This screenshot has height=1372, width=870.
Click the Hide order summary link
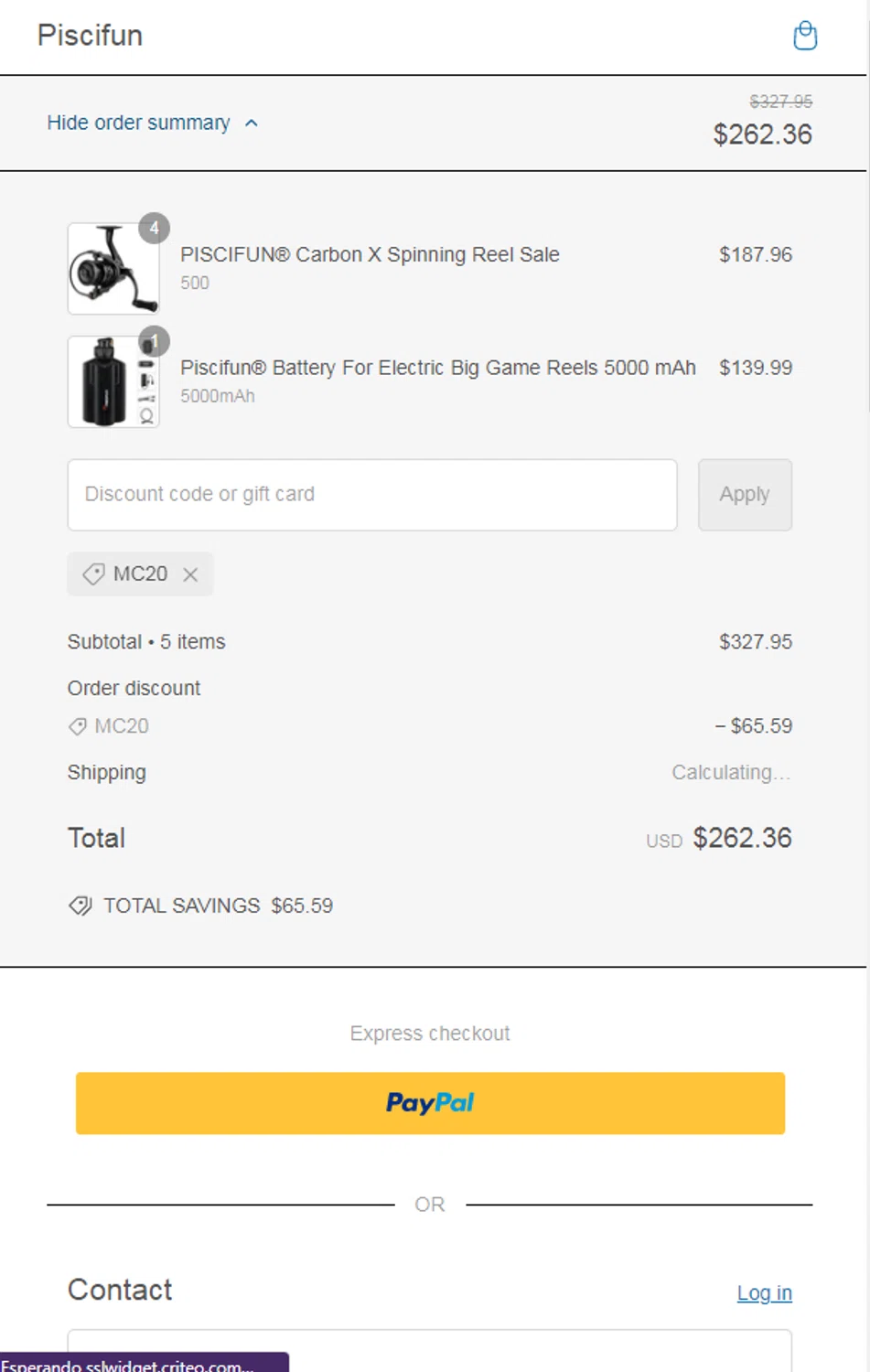(138, 123)
